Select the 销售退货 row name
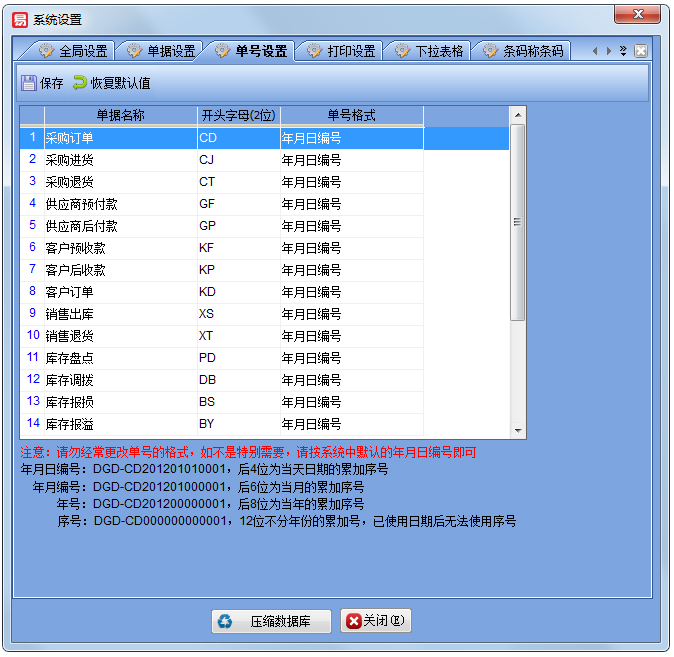 (70, 336)
